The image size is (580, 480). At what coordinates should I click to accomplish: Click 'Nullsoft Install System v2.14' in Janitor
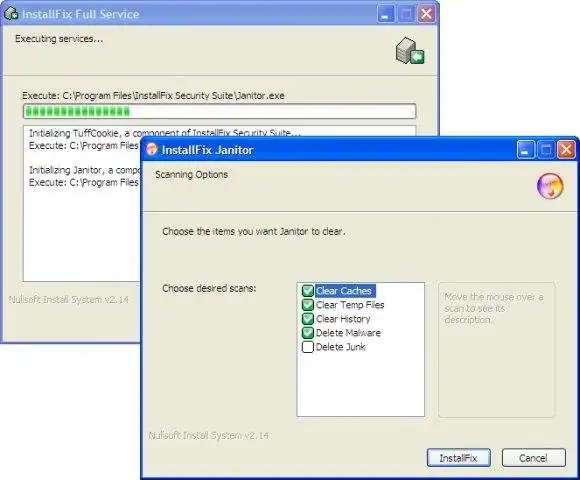[x=209, y=435]
